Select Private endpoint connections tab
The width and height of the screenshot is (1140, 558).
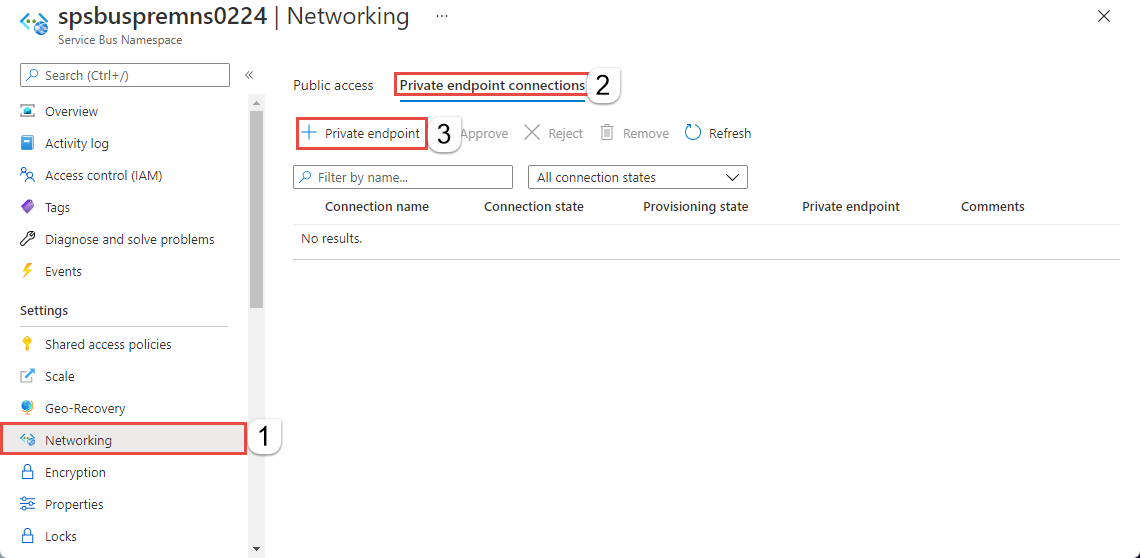tap(492, 85)
